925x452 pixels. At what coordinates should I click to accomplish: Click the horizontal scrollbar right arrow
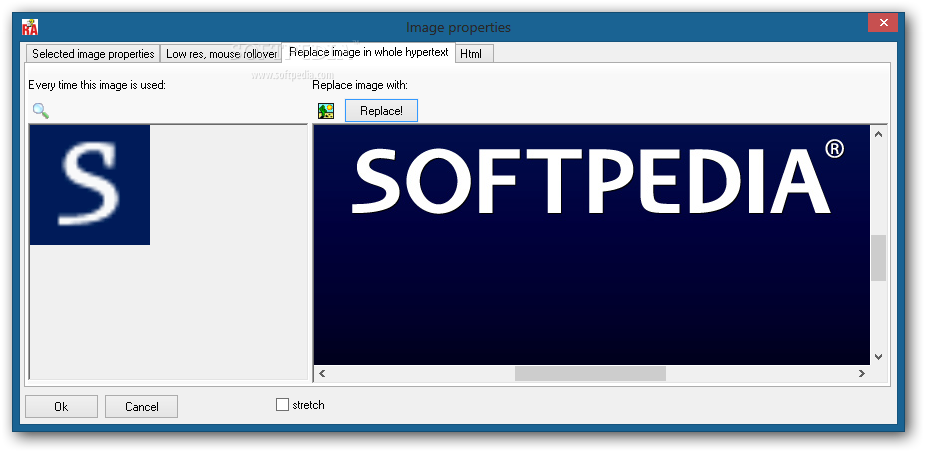[862, 374]
